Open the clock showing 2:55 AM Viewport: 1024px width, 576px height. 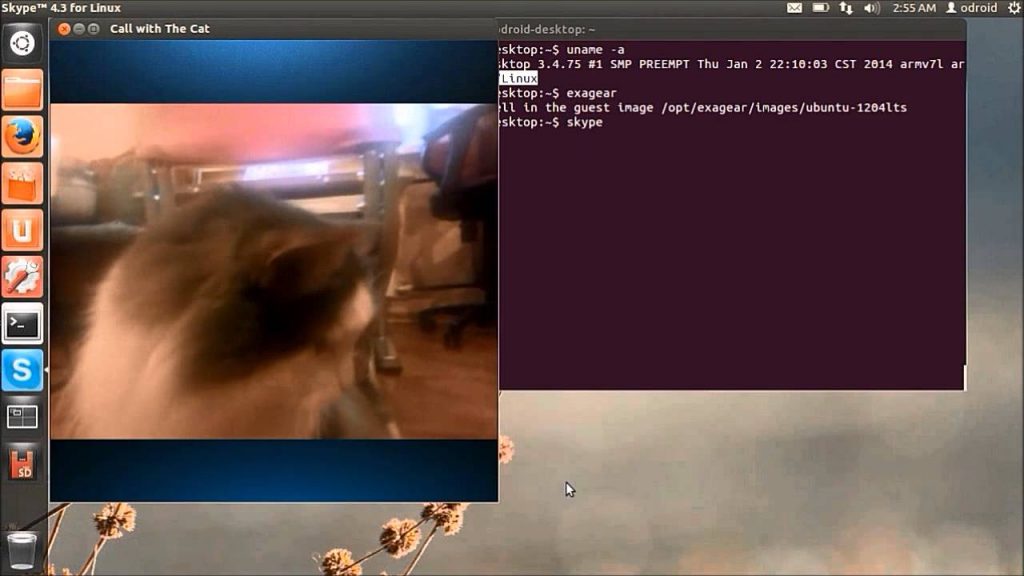[914, 8]
